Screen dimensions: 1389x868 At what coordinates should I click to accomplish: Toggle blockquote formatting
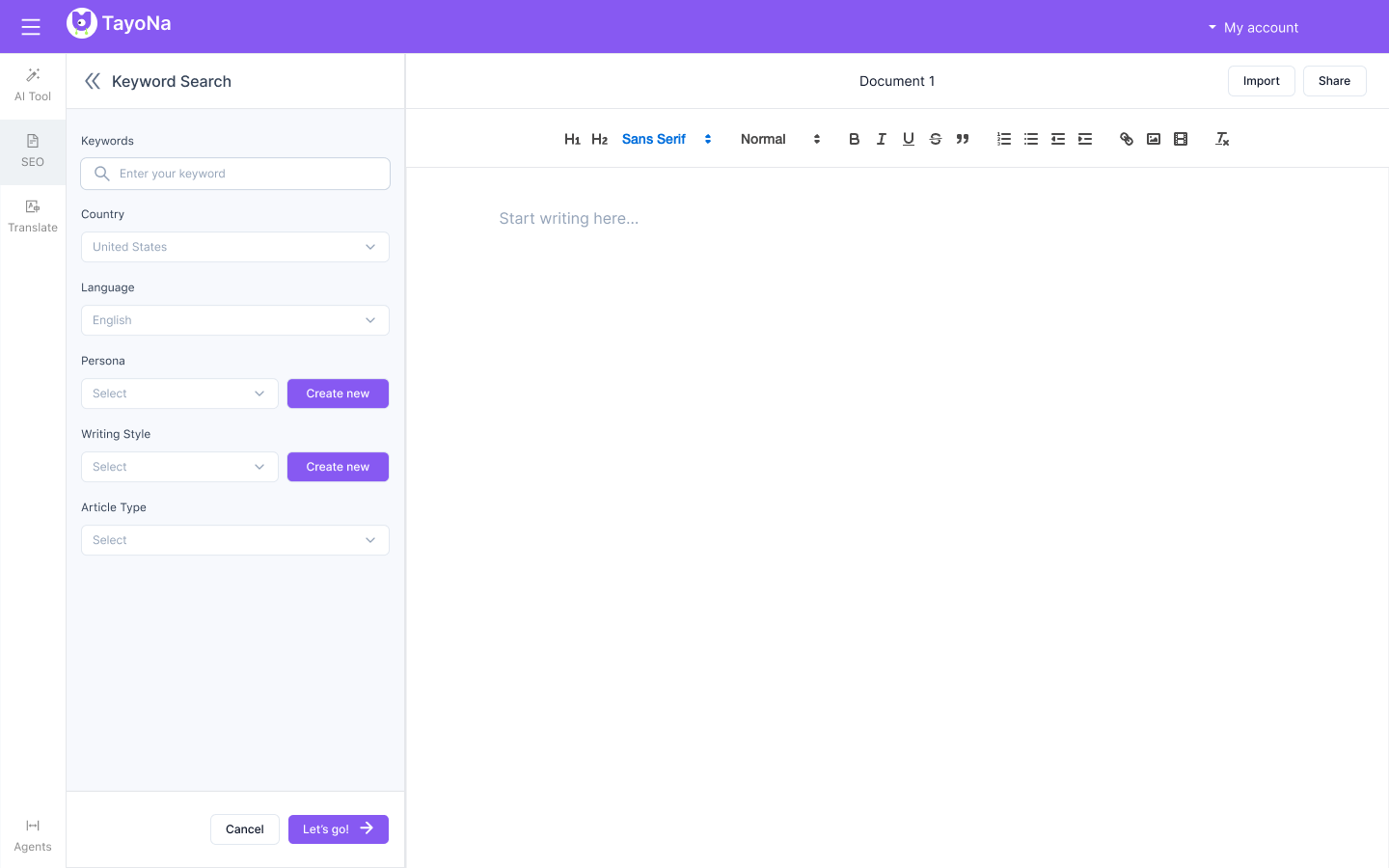click(x=962, y=139)
